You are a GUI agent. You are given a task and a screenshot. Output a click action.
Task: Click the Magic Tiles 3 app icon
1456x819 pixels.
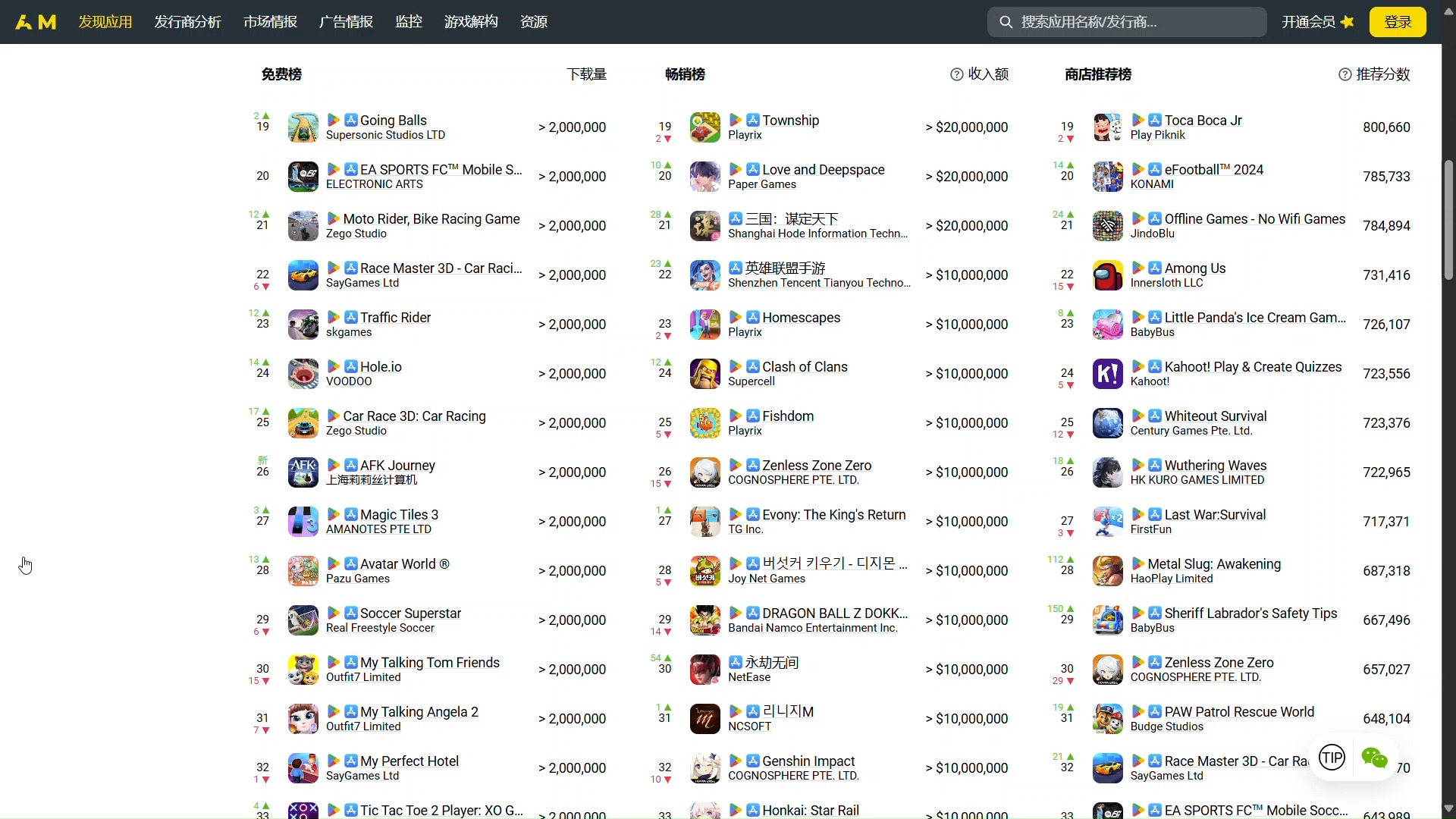pyautogui.click(x=303, y=522)
